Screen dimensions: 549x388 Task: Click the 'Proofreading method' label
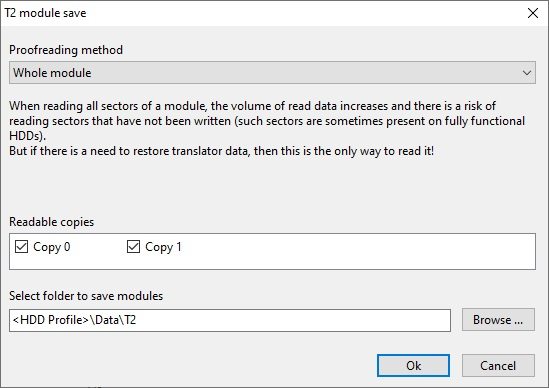66,50
